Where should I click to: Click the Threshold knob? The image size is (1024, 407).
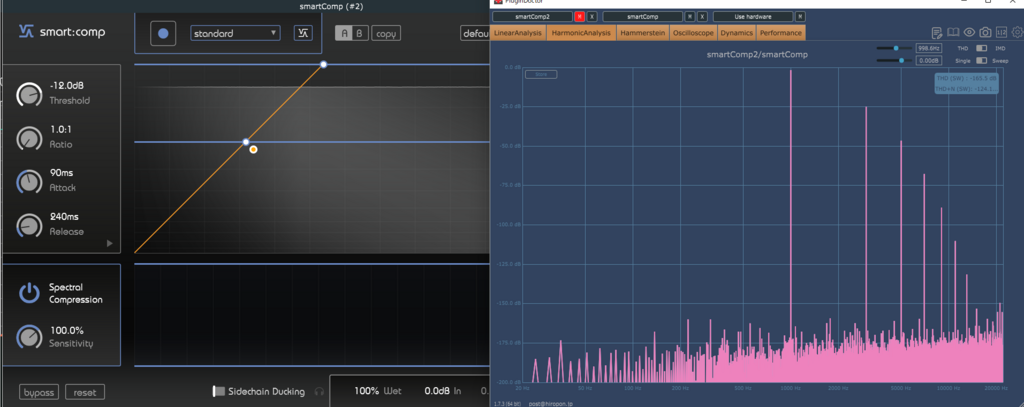pos(29,95)
